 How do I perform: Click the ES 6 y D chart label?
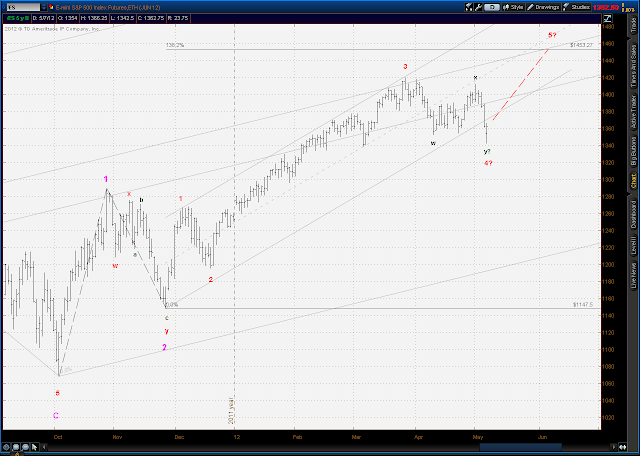(17, 18)
